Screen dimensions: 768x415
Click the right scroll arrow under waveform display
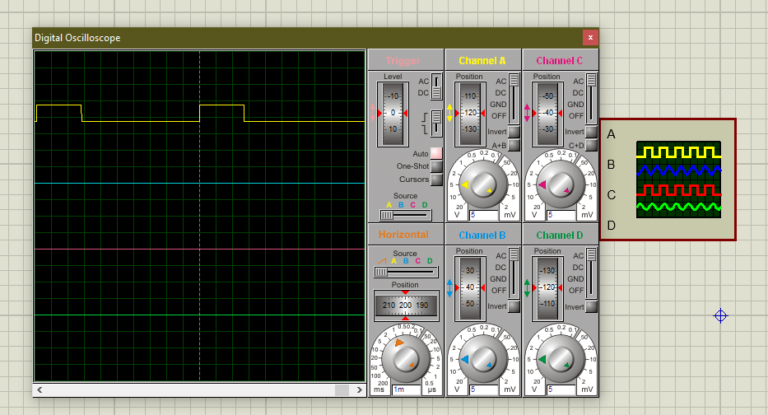(360, 390)
